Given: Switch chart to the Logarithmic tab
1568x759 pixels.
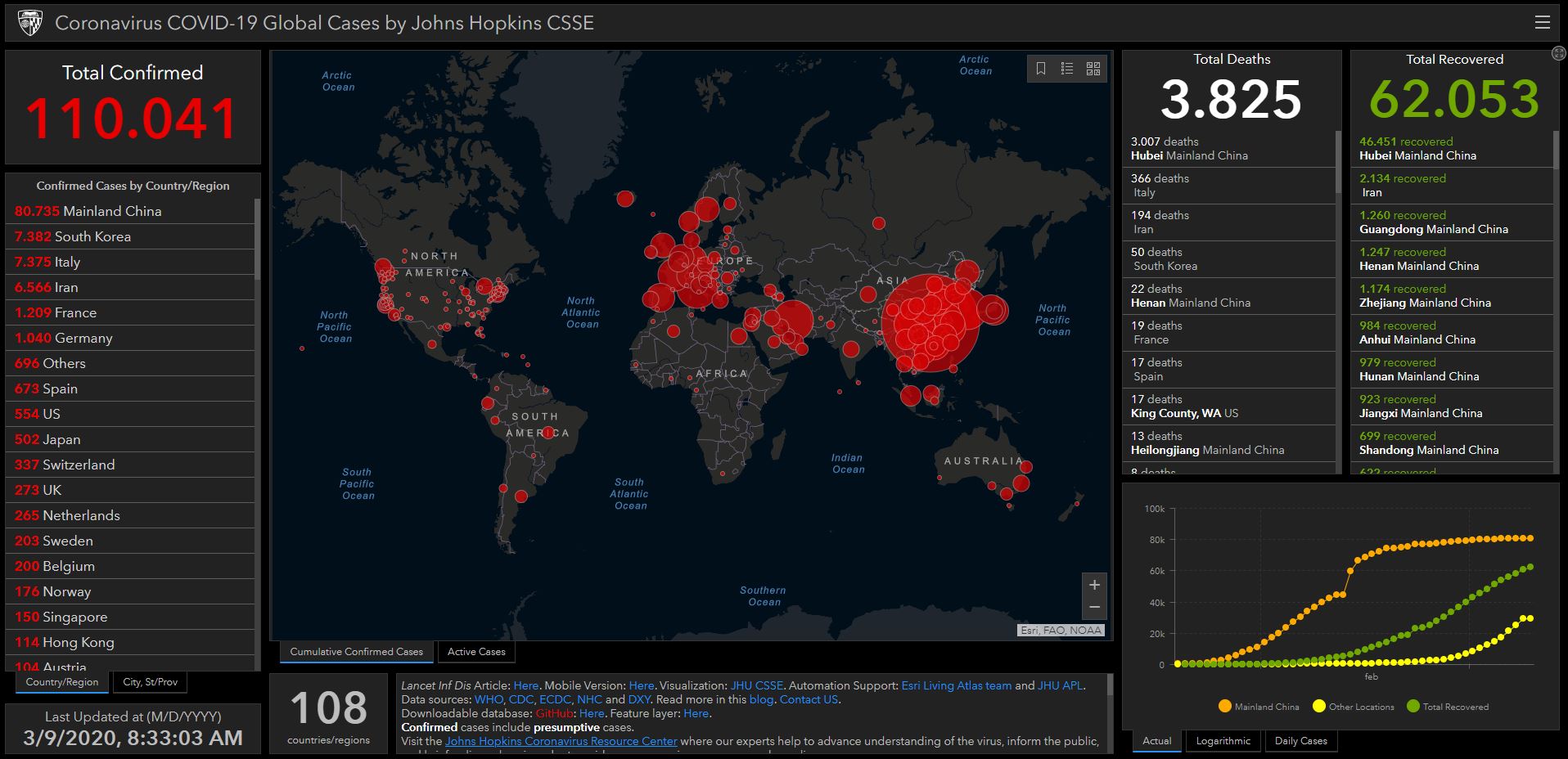Looking at the screenshot, I should (x=1223, y=741).
